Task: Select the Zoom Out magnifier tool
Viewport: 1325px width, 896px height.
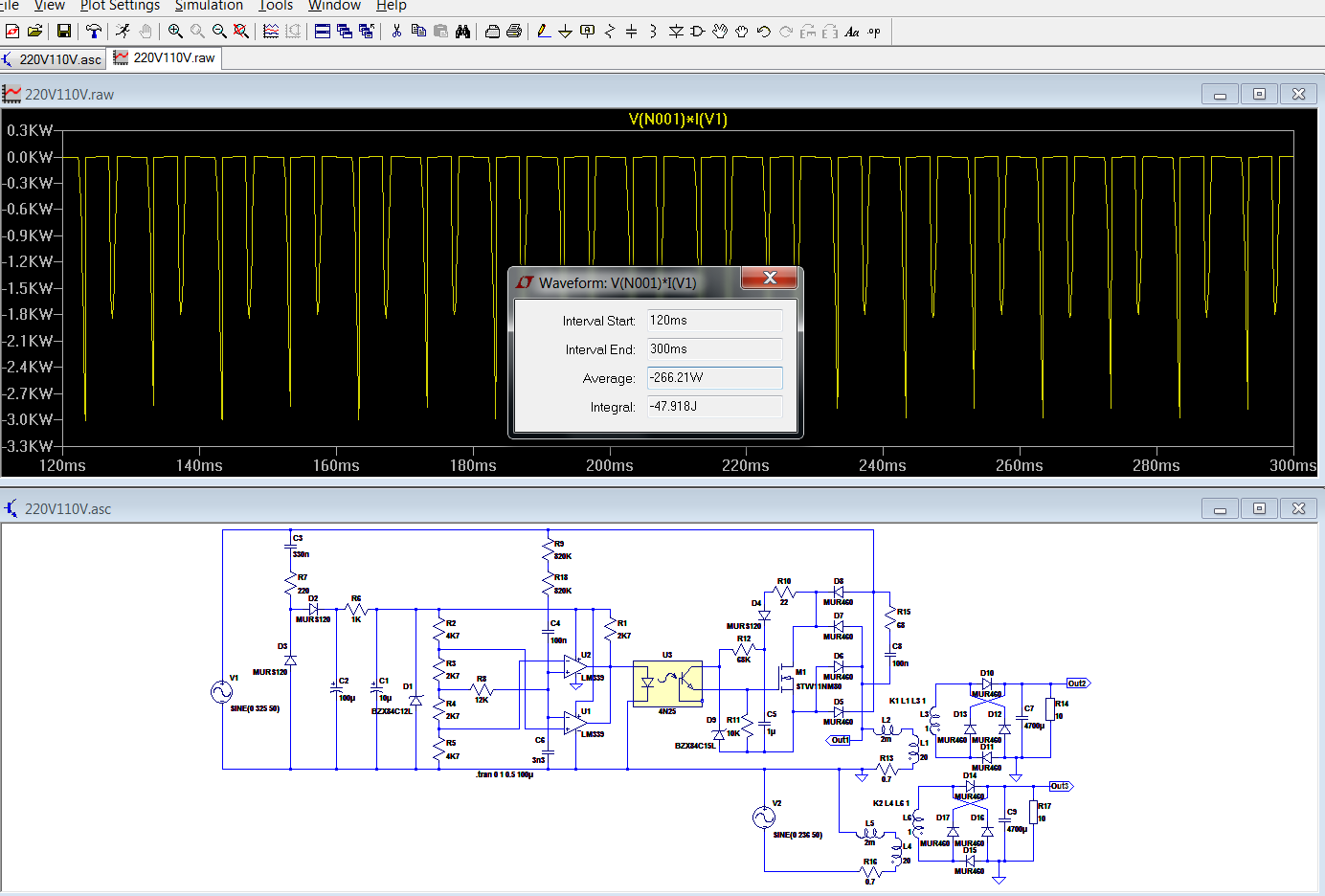Action: [x=219, y=32]
